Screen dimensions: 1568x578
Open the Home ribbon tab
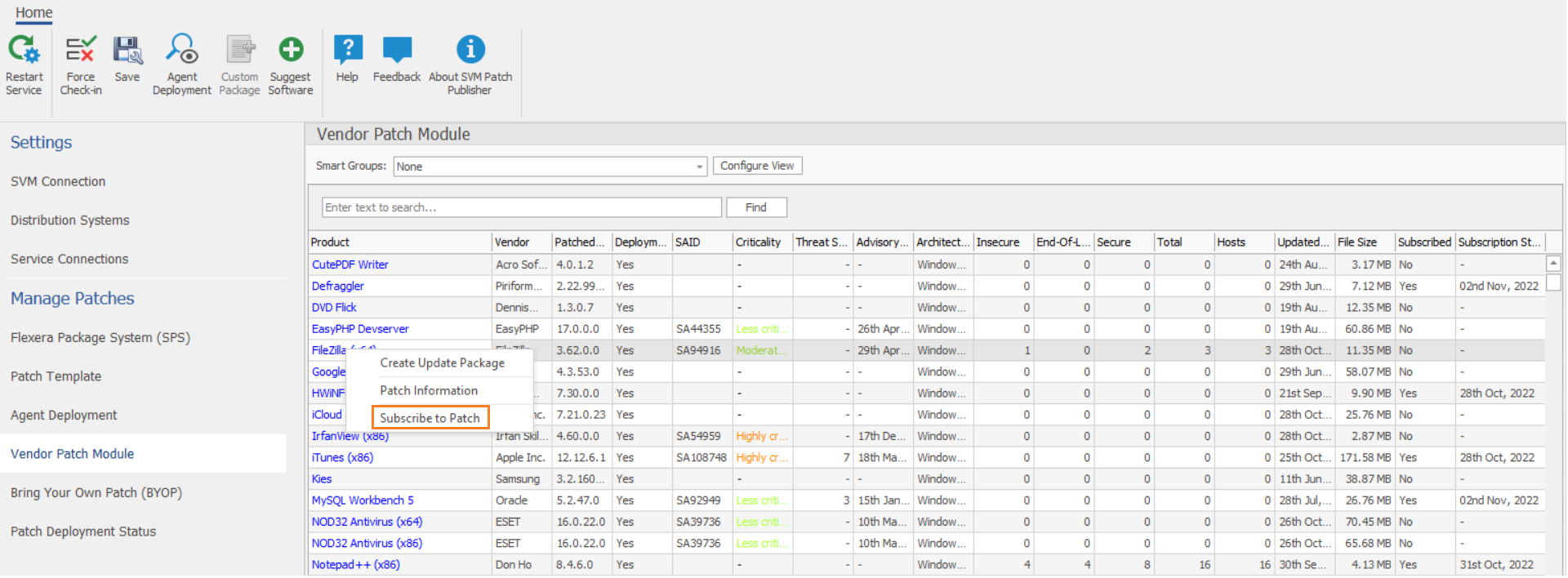(33, 13)
